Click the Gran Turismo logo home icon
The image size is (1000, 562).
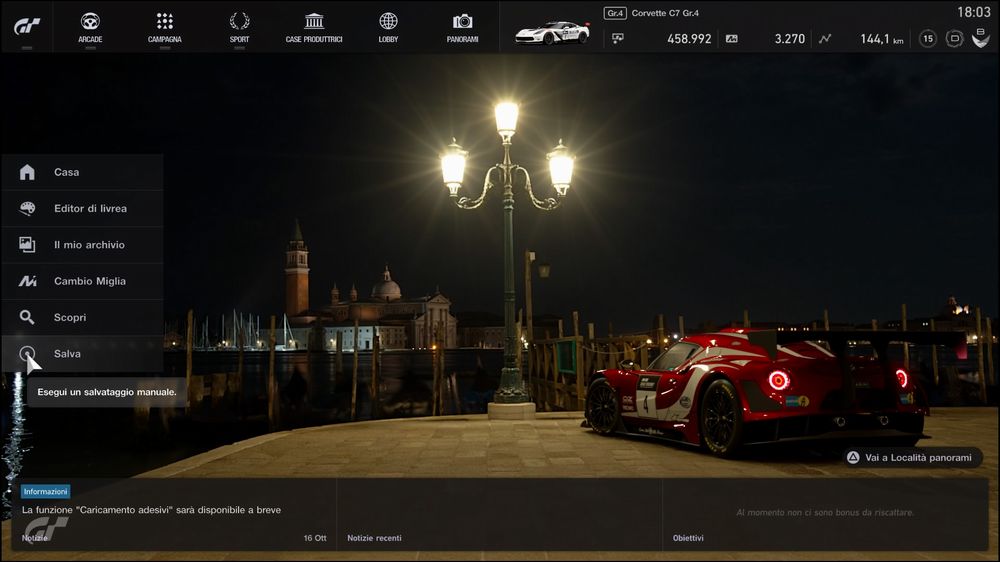point(27,26)
